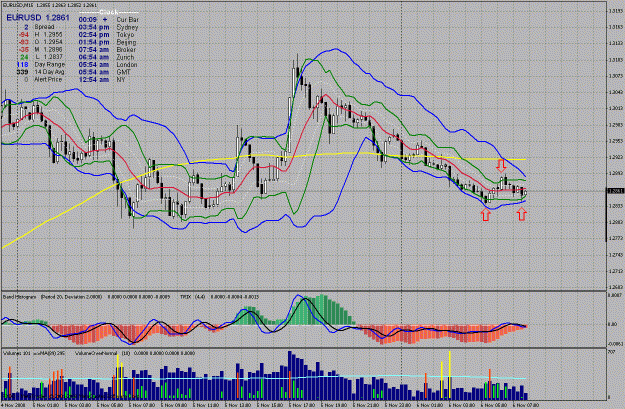
Task: Click the Beijing clock label
Action: 126,42
